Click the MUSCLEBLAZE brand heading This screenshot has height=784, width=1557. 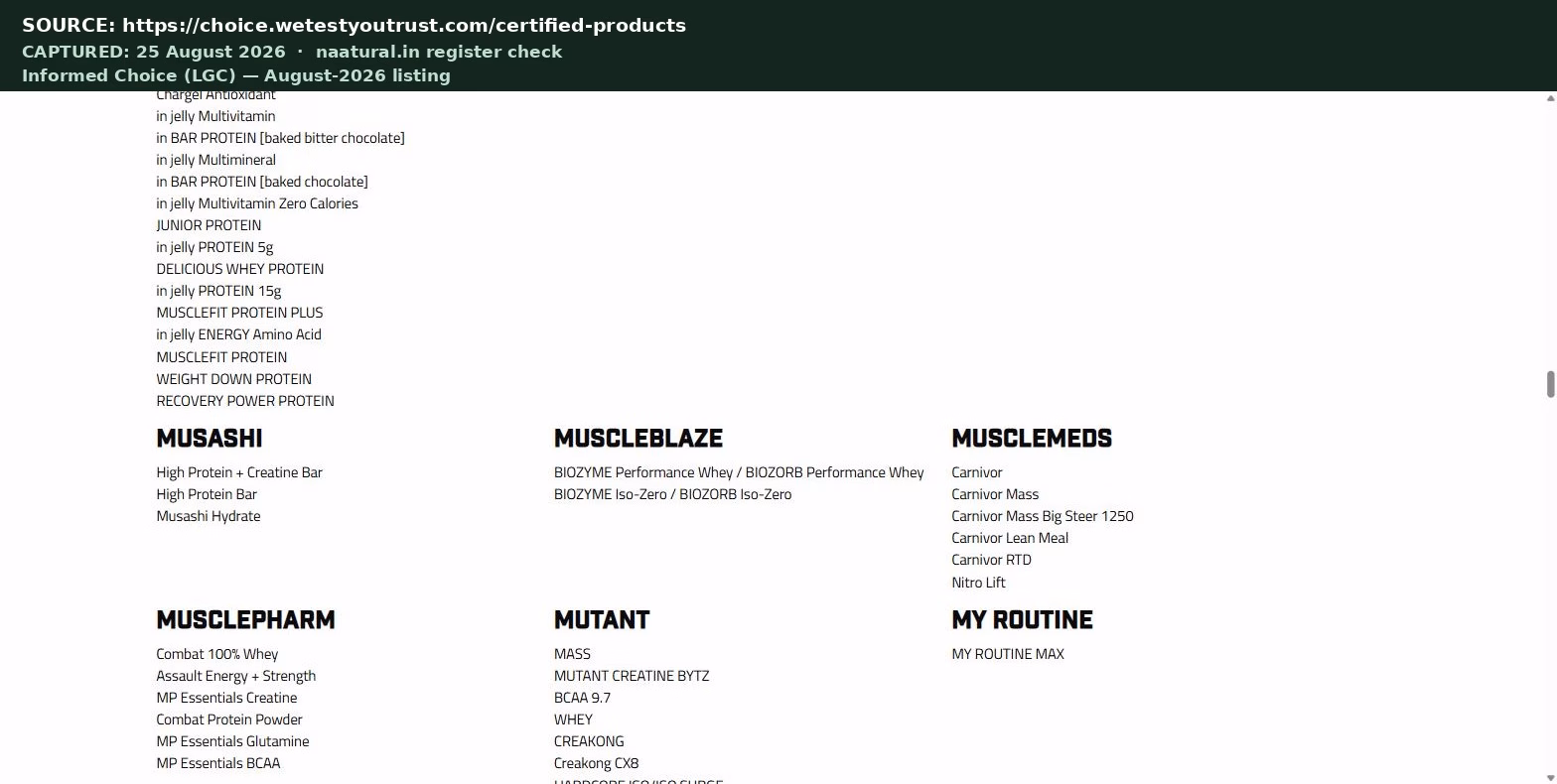click(x=638, y=438)
